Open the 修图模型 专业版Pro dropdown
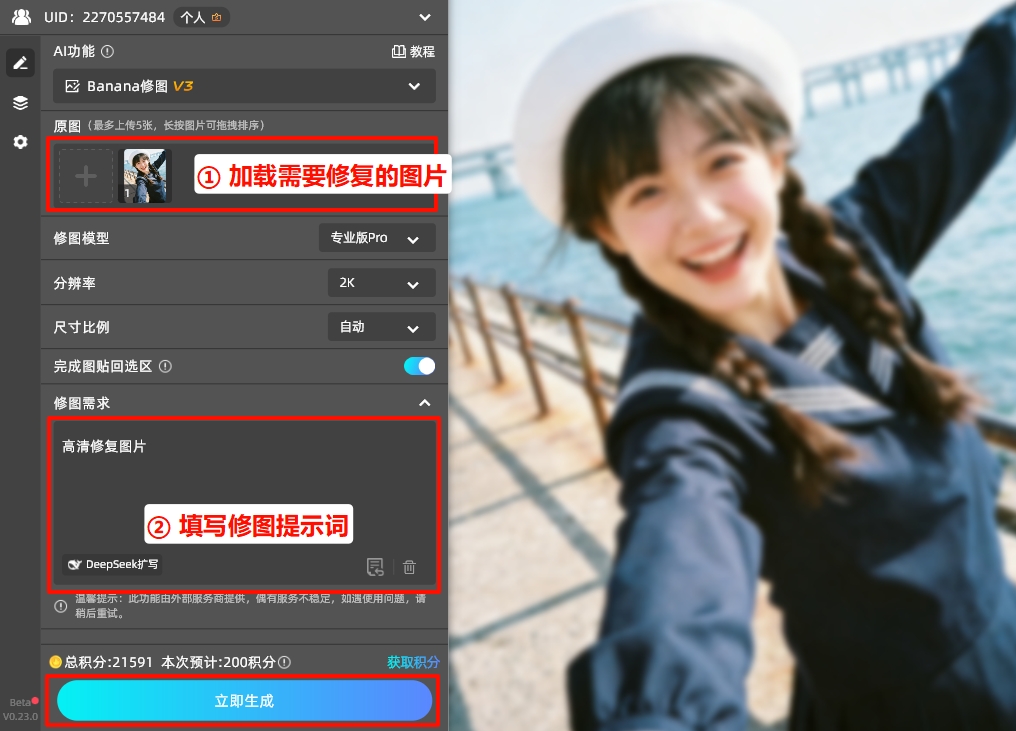The height and width of the screenshot is (731, 1016). (x=377, y=237)
